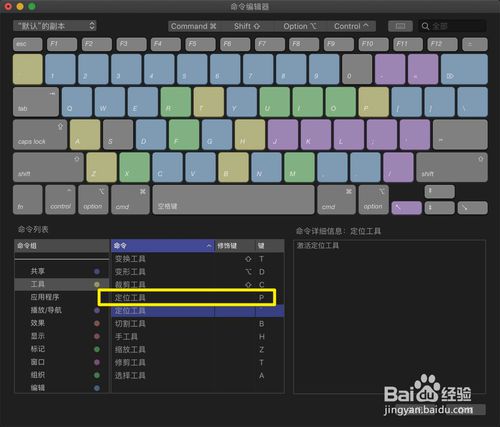Click the F12 function key
The image size is (500, 427).
pyautogui.click(x=443, y=44)
